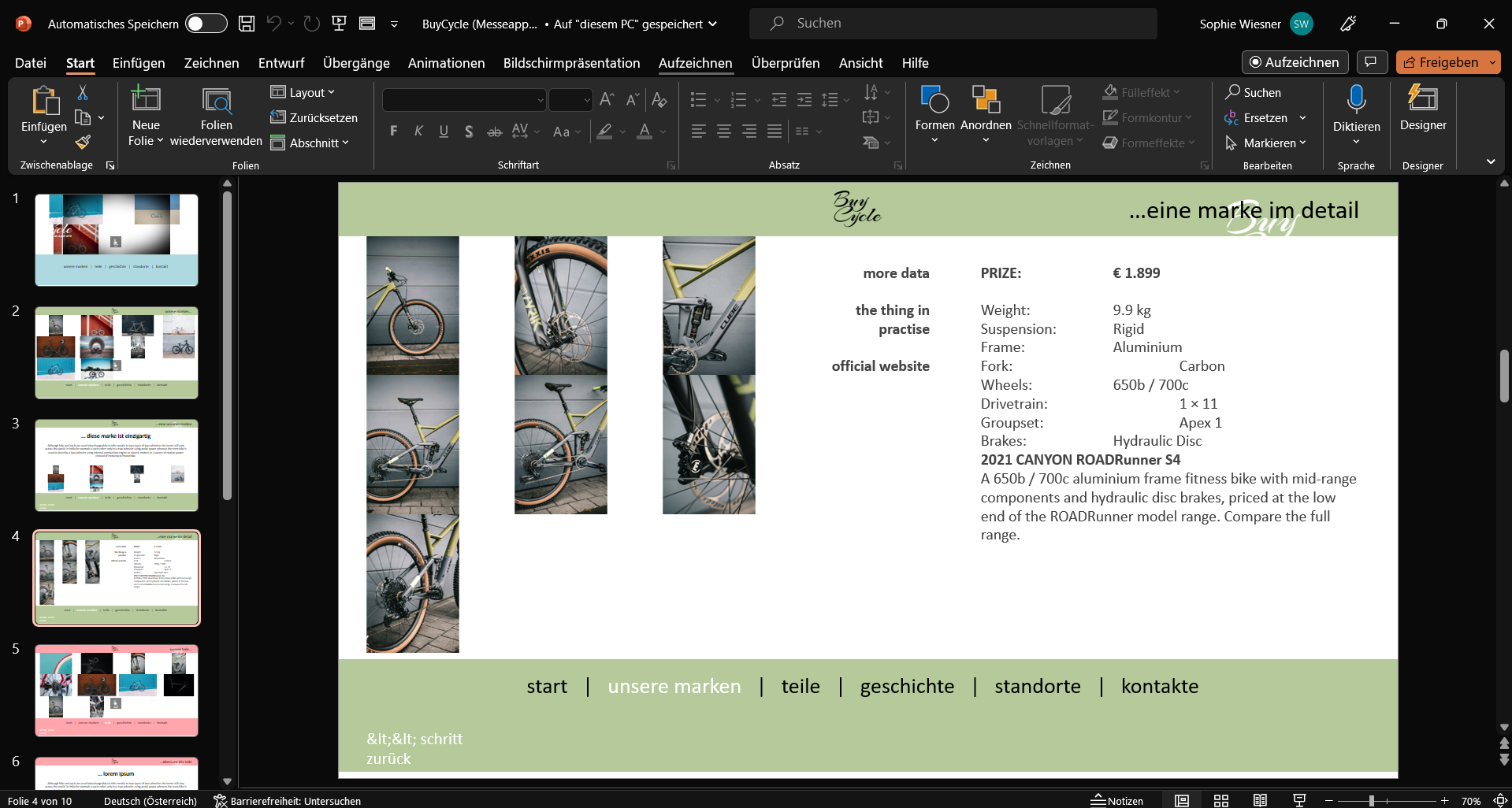The width and height of the screenshot is (1512, 808).
Task: Toggle underline formatting
Action: [x=444, y=132]
